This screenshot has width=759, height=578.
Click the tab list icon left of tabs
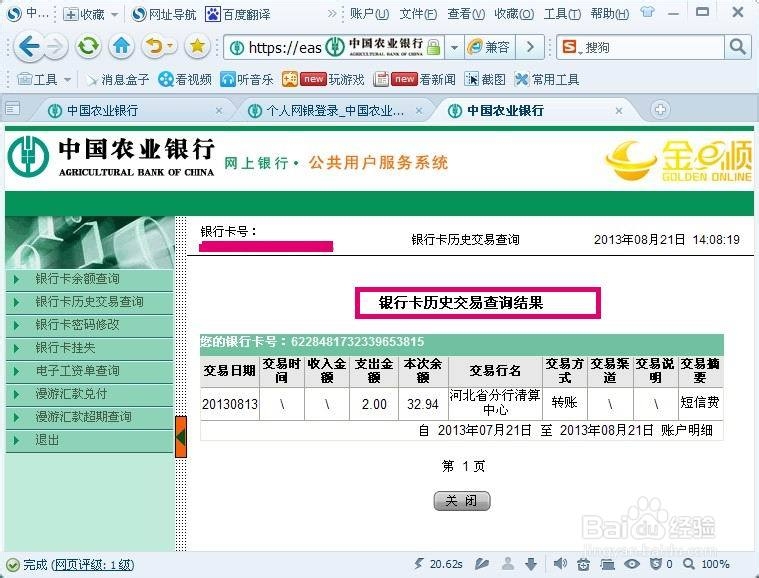click(13, 108)
